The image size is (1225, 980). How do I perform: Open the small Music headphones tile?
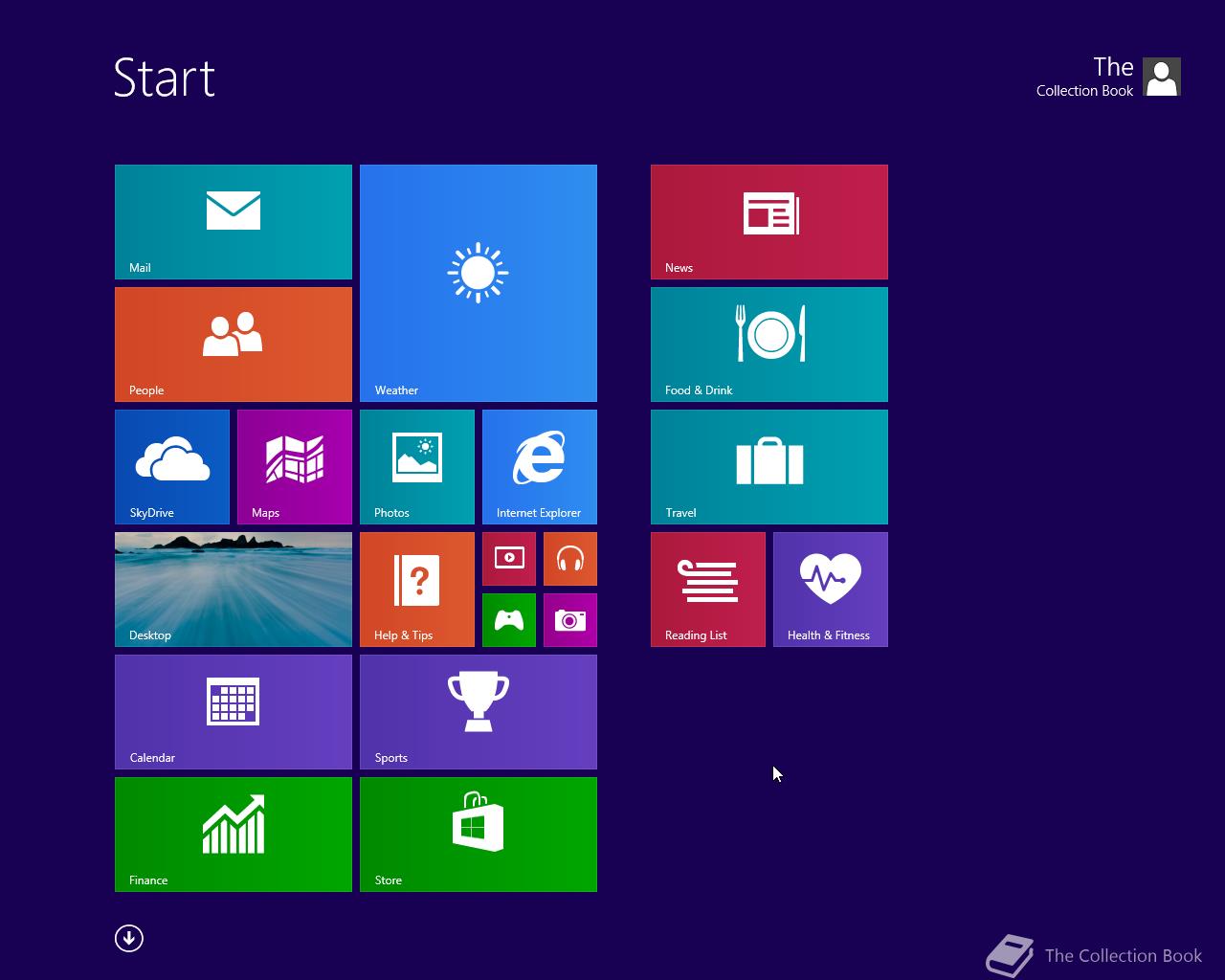point(570,559)
